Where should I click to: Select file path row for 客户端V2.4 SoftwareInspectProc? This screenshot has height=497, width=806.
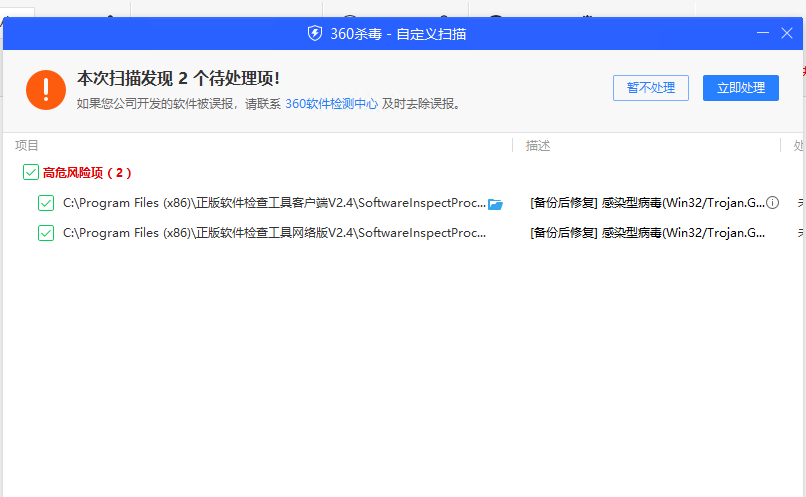click(274, 203)
